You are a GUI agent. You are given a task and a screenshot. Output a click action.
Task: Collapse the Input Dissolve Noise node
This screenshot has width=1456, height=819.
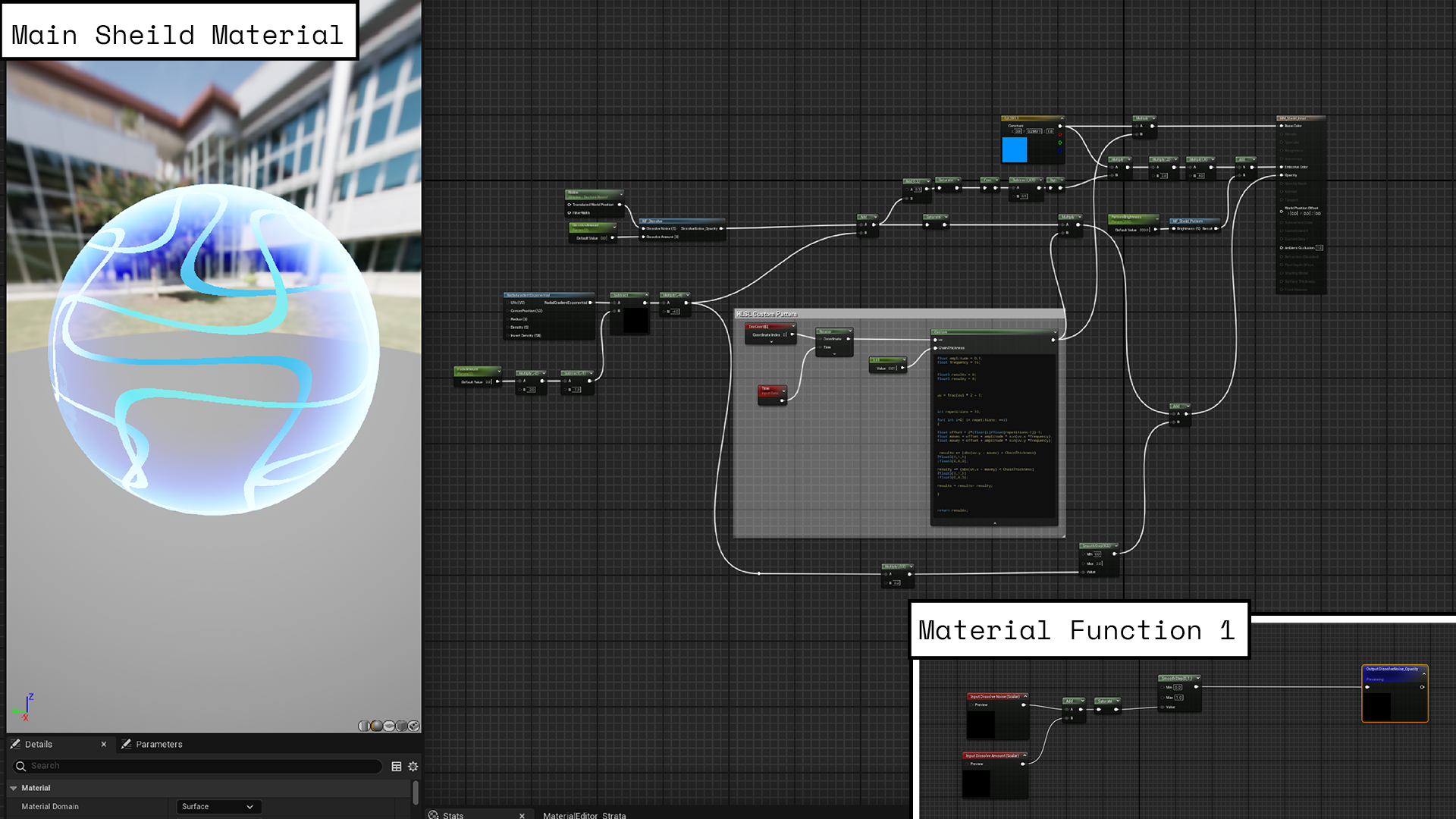(1025, 696)
